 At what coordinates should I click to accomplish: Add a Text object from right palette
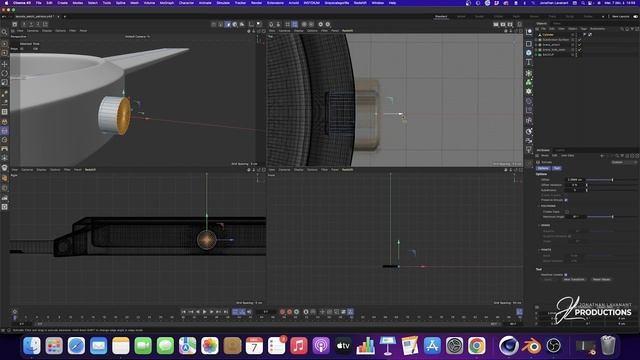(529, 62)
